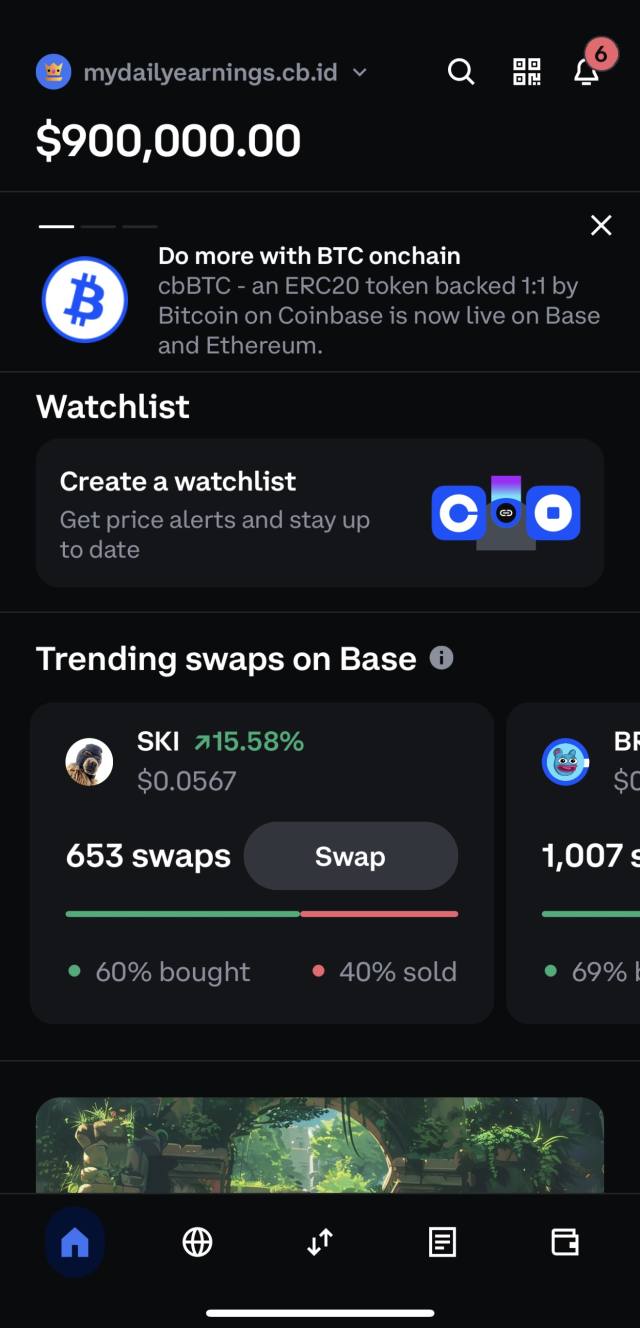Open the Create a watchlist card
The image size is (640, 1328).
coord(320,513)
